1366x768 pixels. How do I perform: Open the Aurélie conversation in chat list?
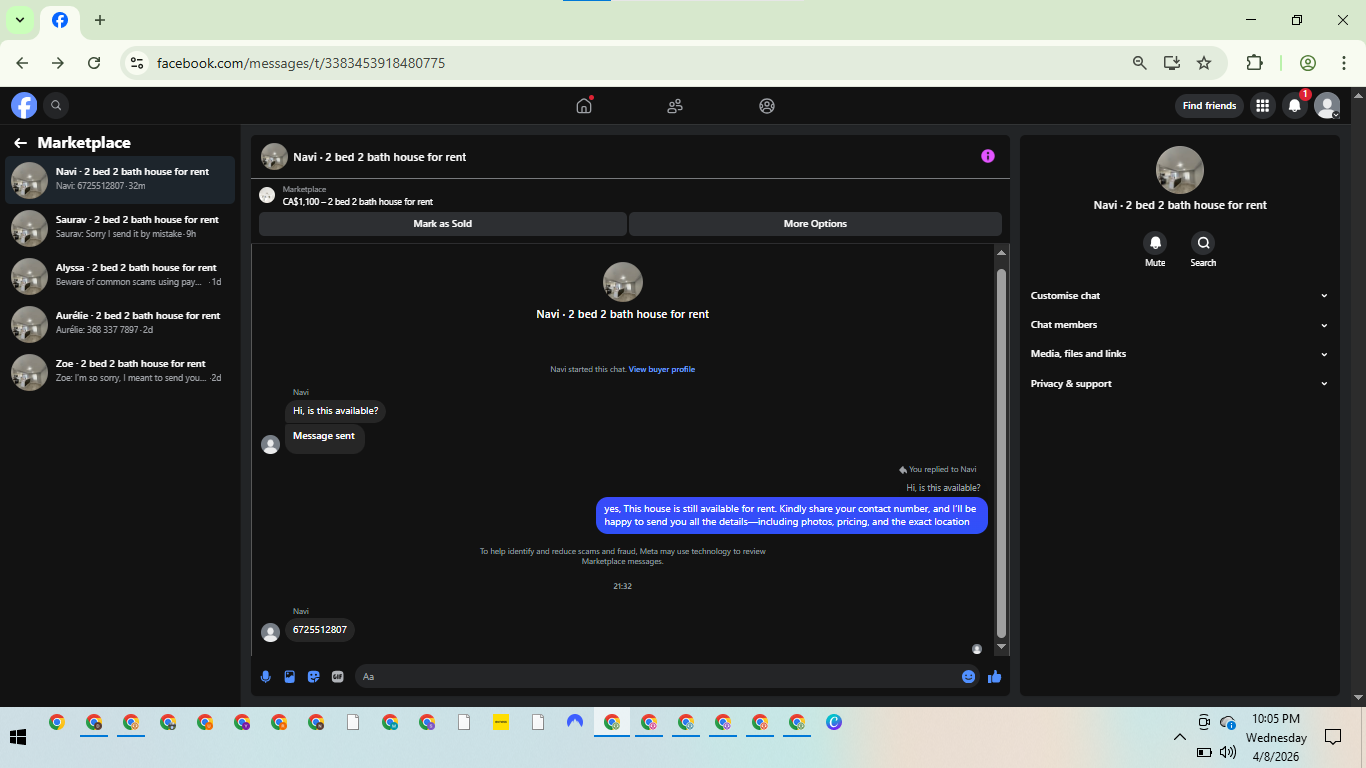click(120, 324)
